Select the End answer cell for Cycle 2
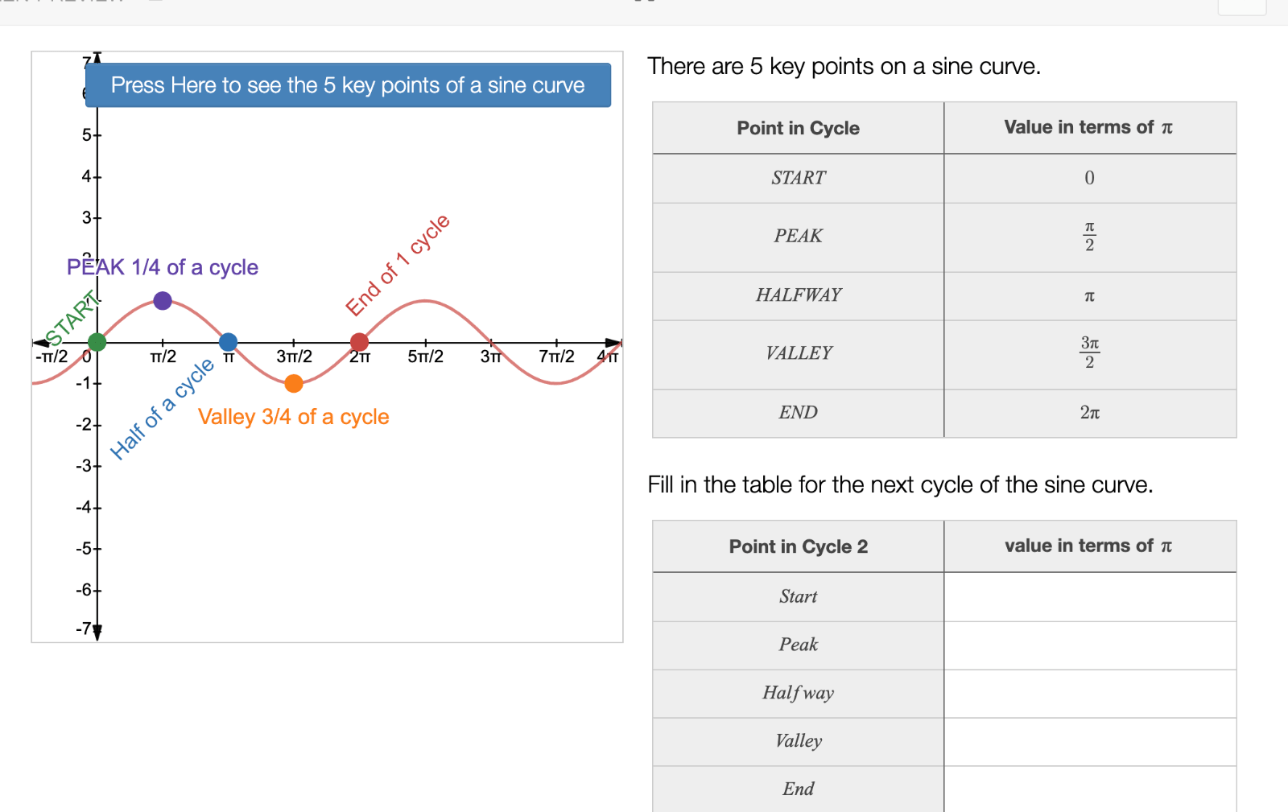Image resolution: width=1288 pixels, height=812 pixels. coord(1090,789)
